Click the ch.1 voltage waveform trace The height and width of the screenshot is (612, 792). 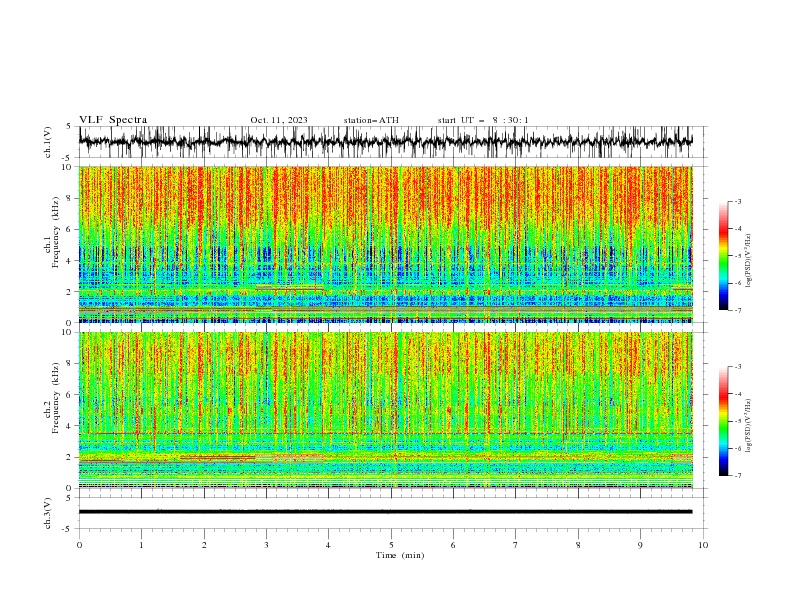point(385,142)
